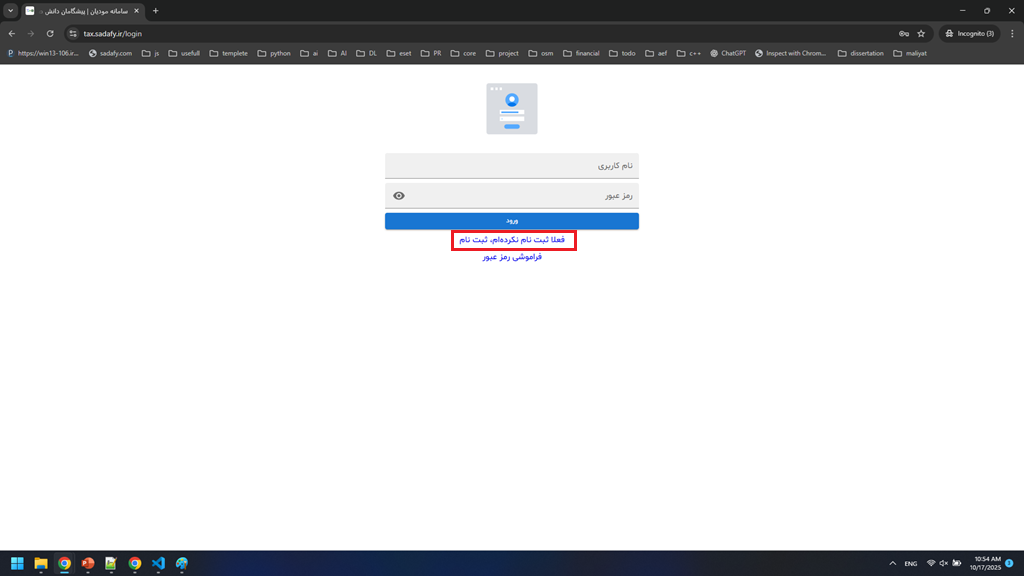Screen dimensions: 1024x576
Task: Open the dissertation bookmarks folder
Action: coord(860,53)
